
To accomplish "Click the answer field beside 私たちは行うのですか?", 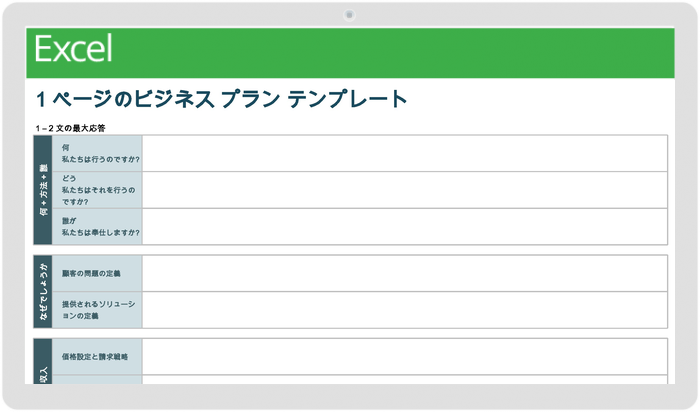I will click(404, 153).
